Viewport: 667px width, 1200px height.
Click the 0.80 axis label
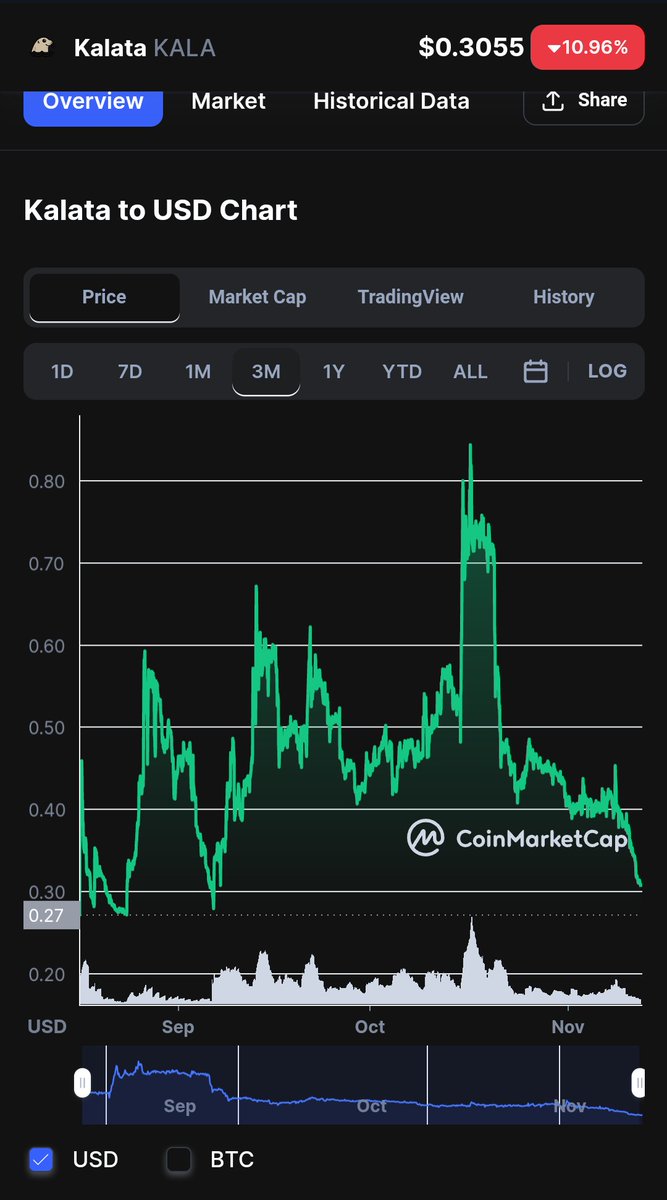click(x=45, y=481)
